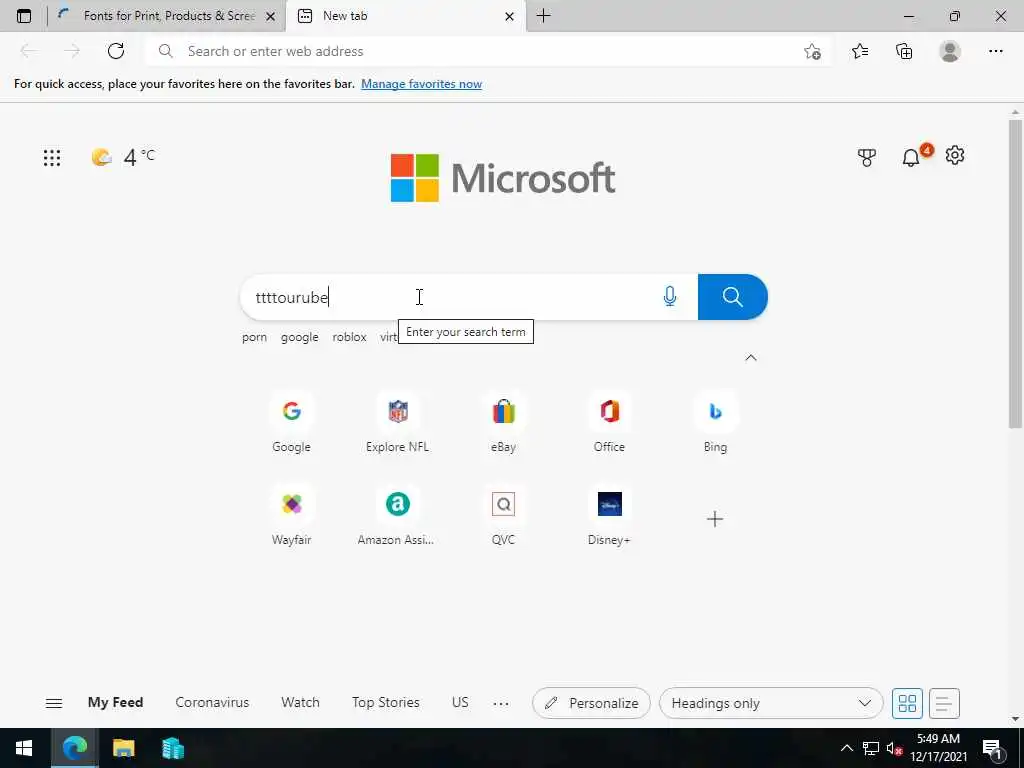Open the Disney+ quick link tile
Viewport: 1024px width, 768px height.
[609, 515]
